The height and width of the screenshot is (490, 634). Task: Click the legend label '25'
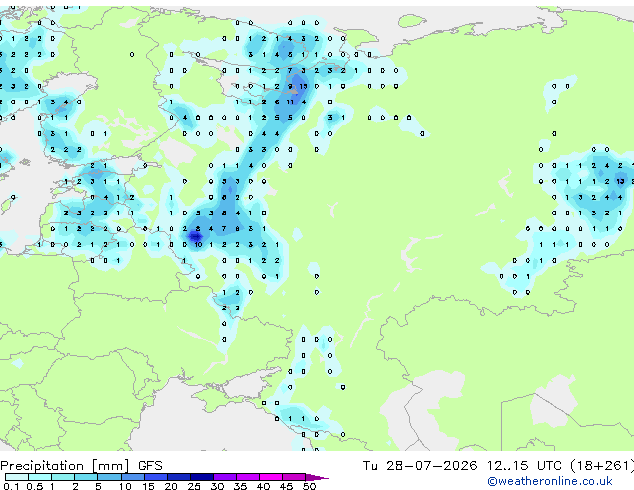(x=194, y=486)
